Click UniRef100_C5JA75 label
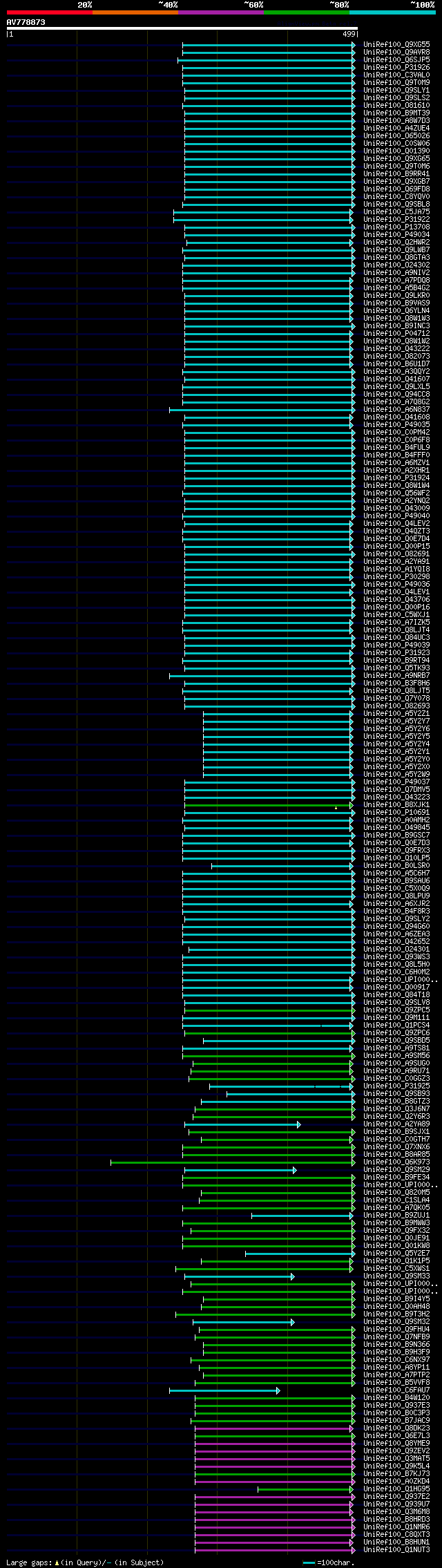Viewport: 442px width, 1568px height. click(x=396, y=212)
